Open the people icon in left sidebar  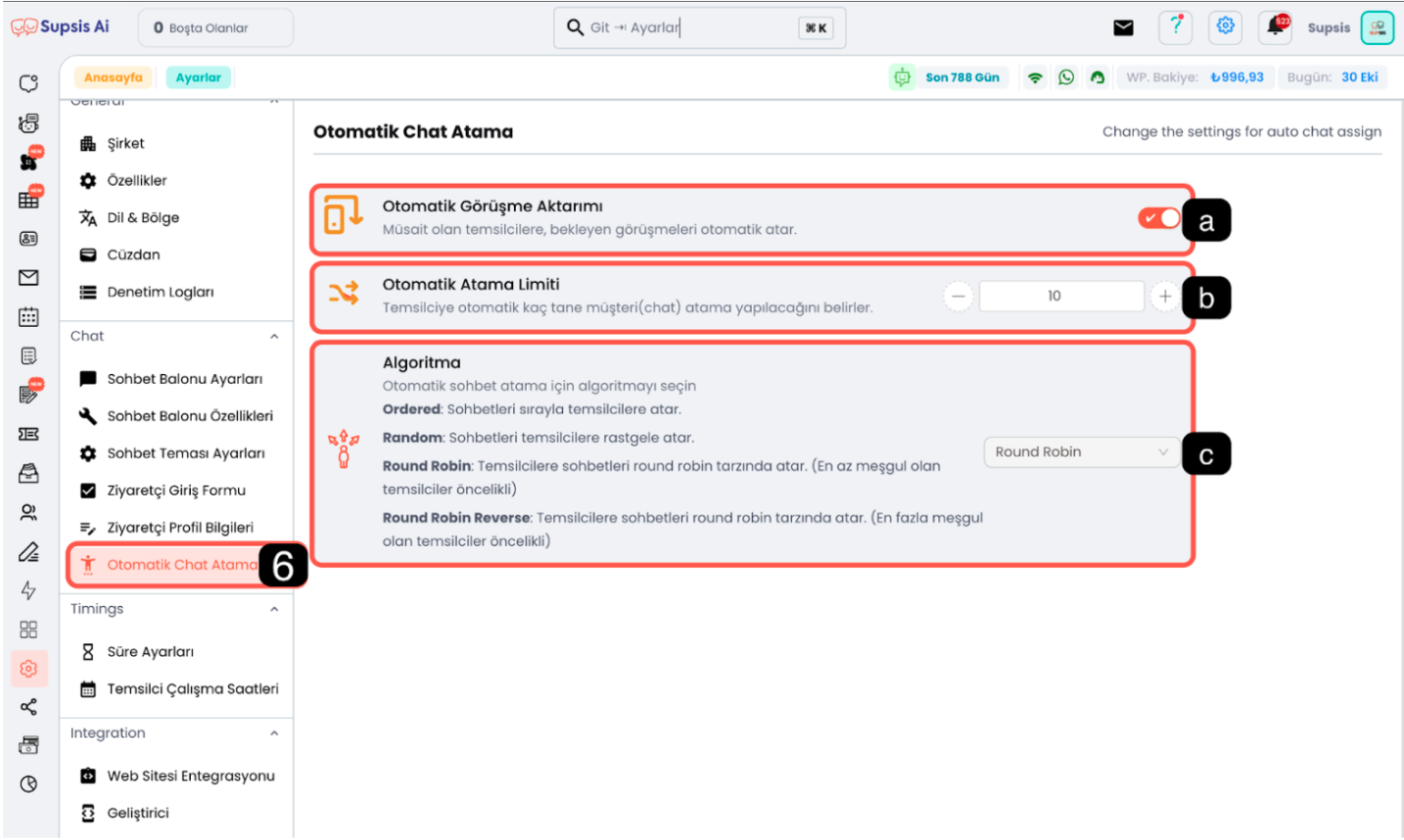(x=28, y=512)
